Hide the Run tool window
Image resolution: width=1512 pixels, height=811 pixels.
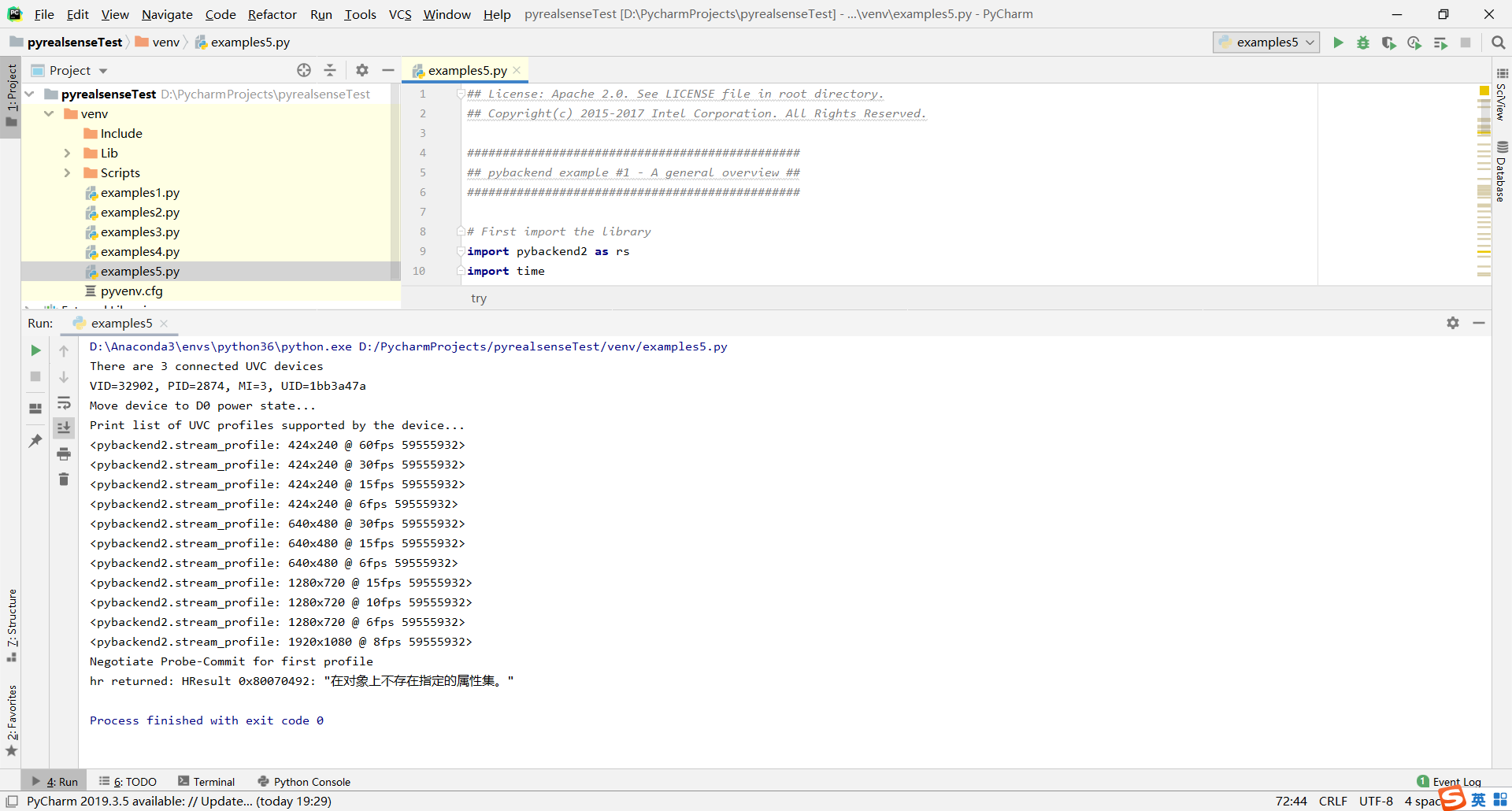coord(1479,323)
